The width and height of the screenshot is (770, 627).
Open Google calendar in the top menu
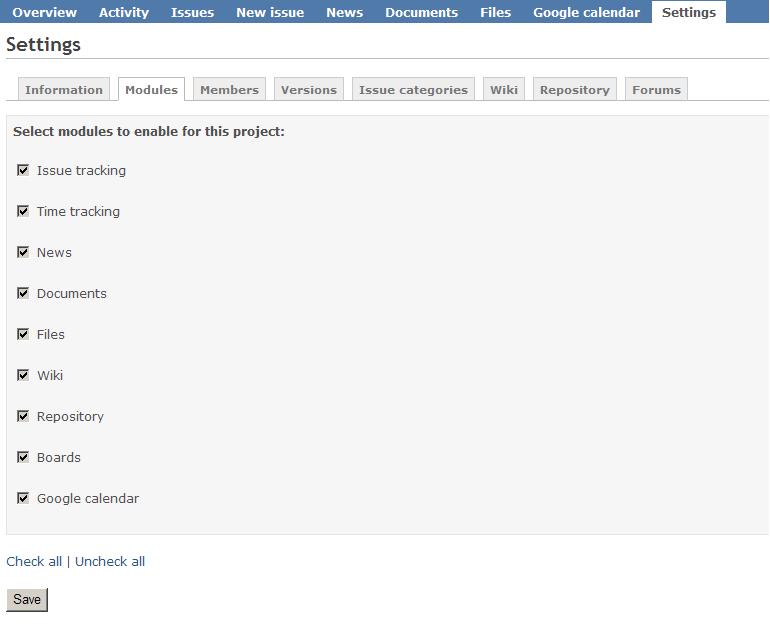[x=586, y=12]
